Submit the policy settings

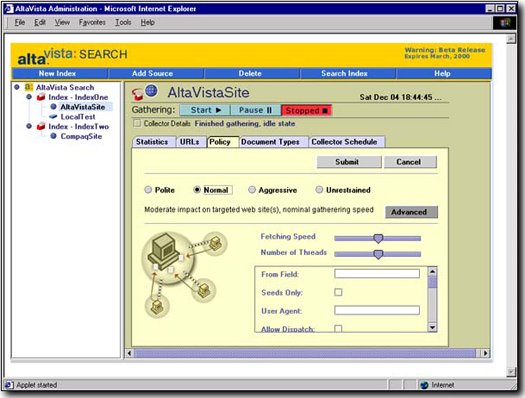(x=349, y=162)
